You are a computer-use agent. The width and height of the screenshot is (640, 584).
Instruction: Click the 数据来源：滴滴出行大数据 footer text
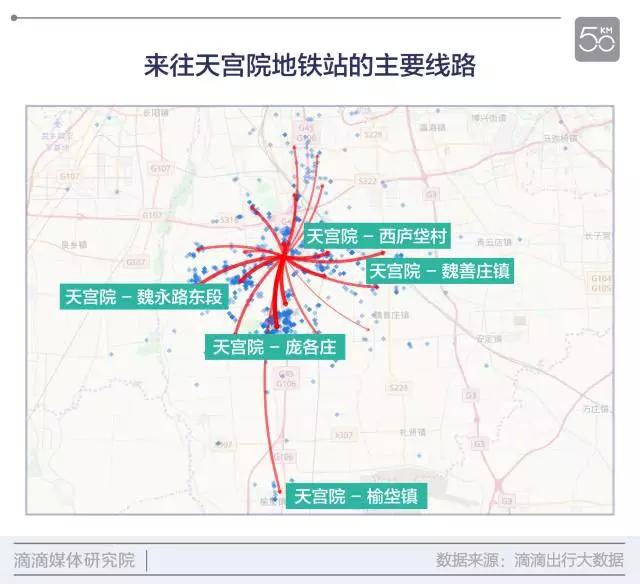(530, 560)
